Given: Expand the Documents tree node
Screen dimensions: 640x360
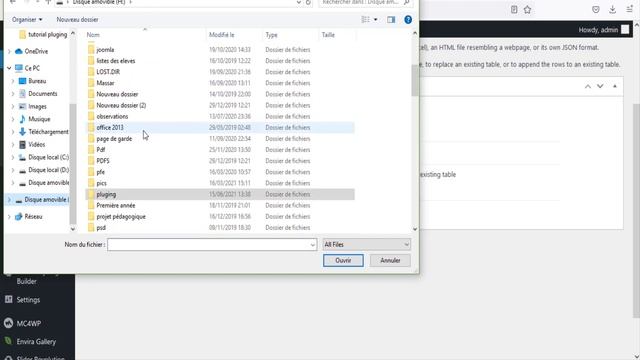Looking at the screenshot, I should coord(13,93).
